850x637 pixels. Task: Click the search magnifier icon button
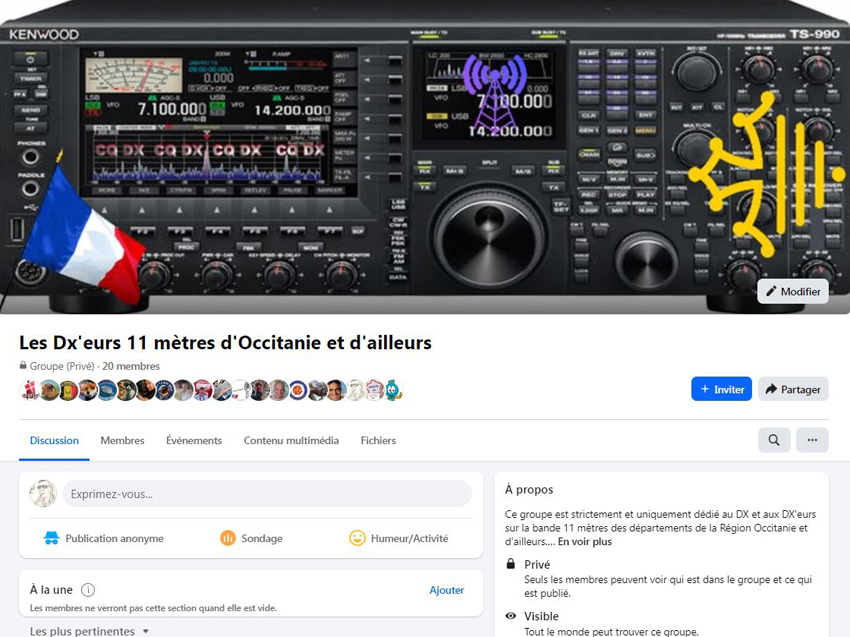774,440
